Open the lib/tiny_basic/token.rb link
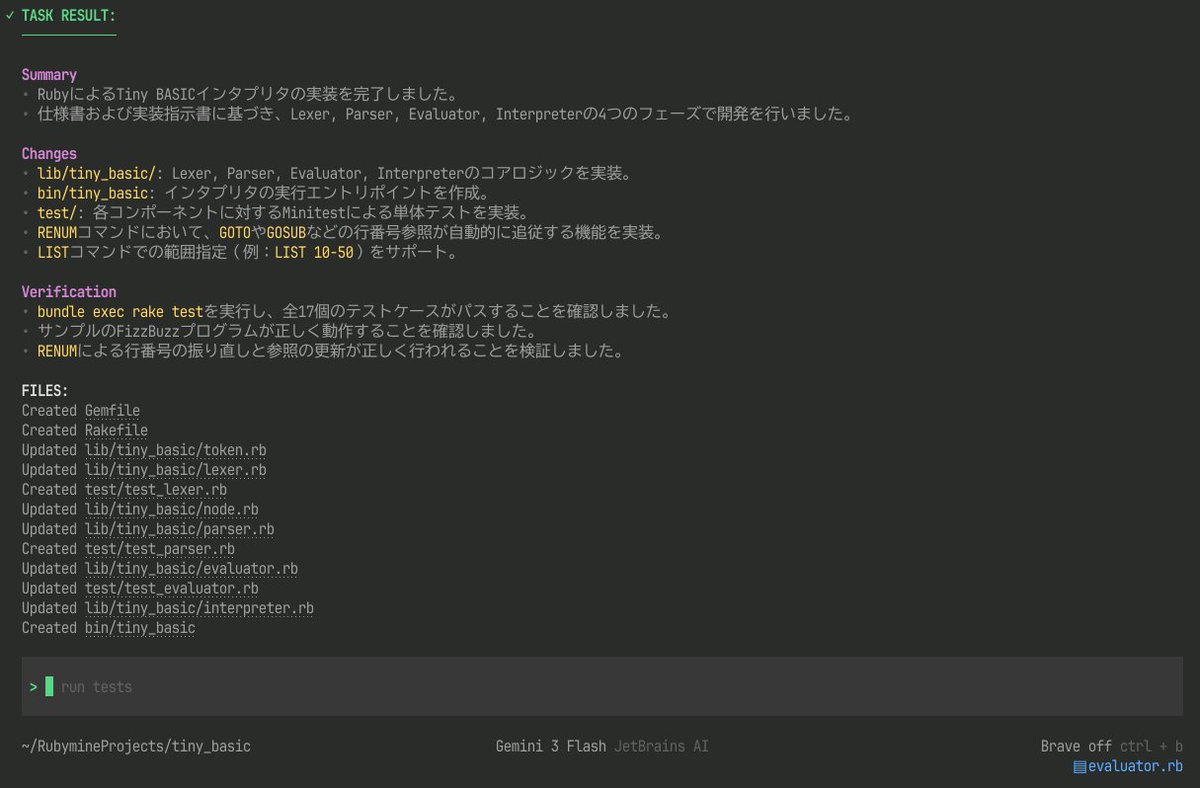This screenshot has height=788, width=1200. coord(175,451)
